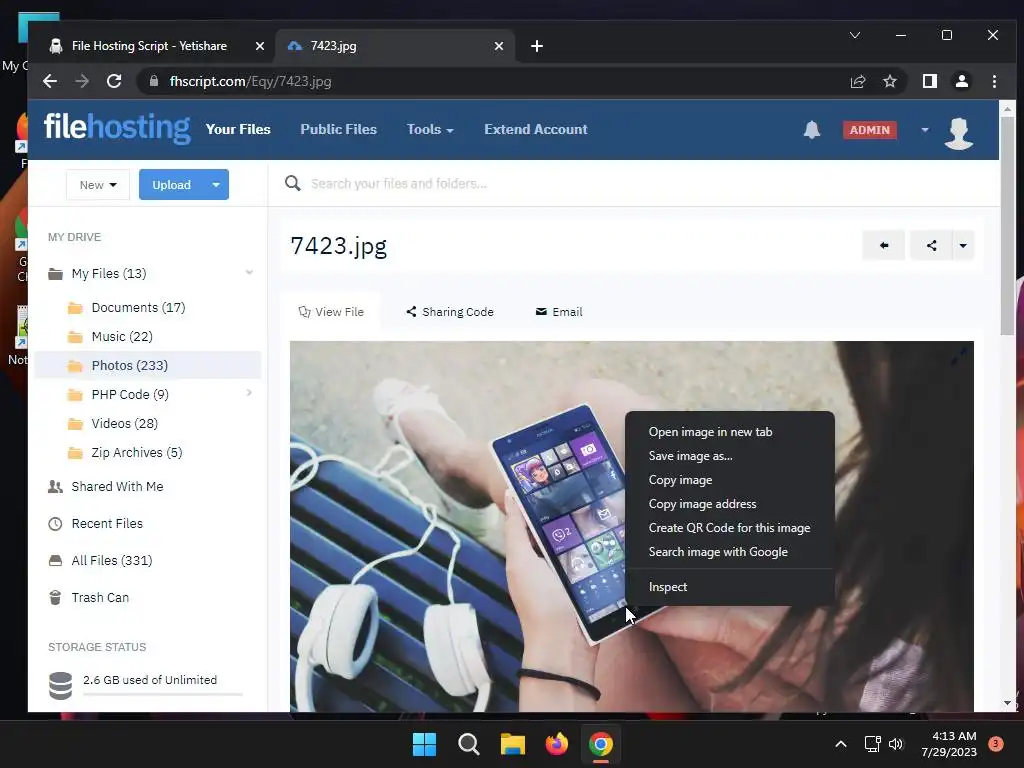This screenshot has width=1024, height=768.
Task: Switch to the Email tab
Action: pos(559,312)
